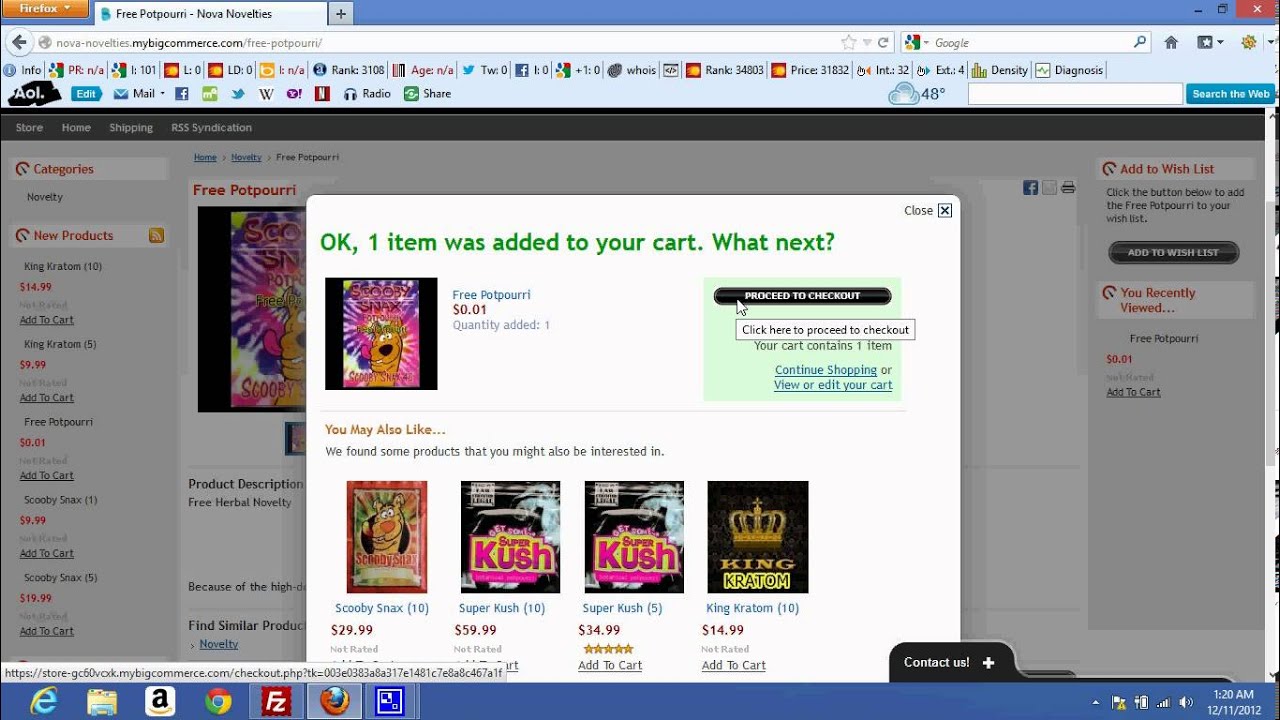This screenshot has width=1280, height=720.
Task: Click the SEO toolbar Info icon
Action: tap(23, 70)
